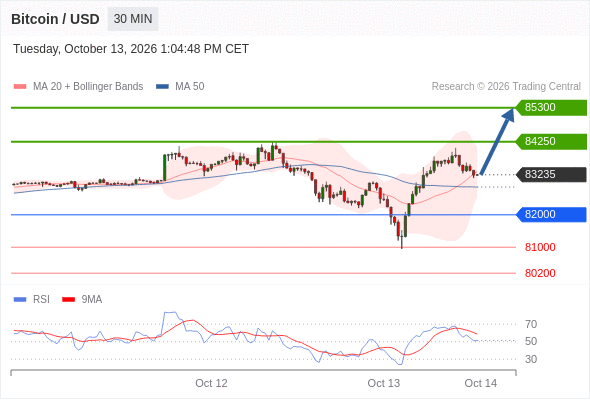
Task: Click the 'Oct 12' date axis label
Action: coord(211,383)
